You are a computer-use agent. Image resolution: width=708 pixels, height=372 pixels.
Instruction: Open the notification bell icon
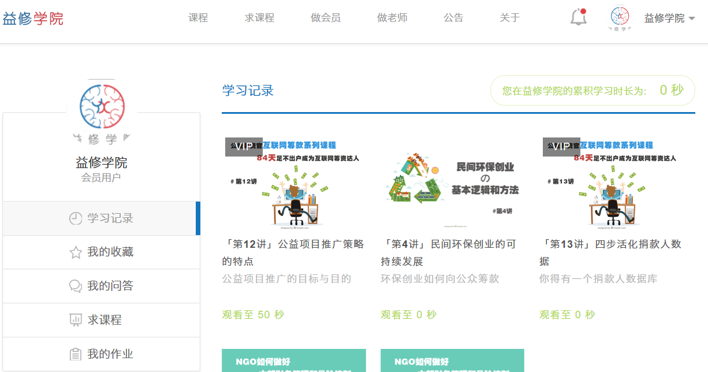point(578,17)
